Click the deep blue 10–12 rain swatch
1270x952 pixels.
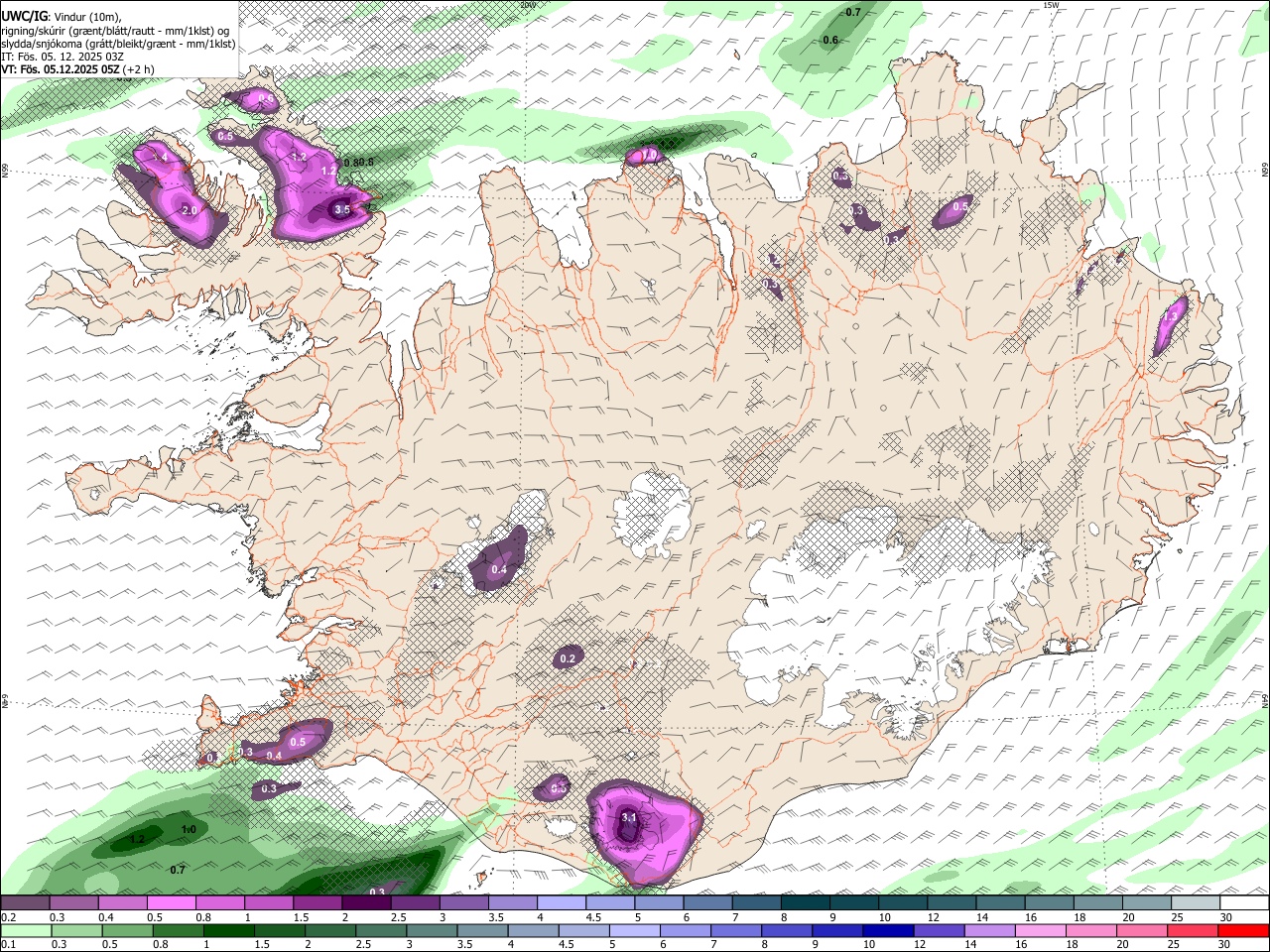(x=888, y=930)
